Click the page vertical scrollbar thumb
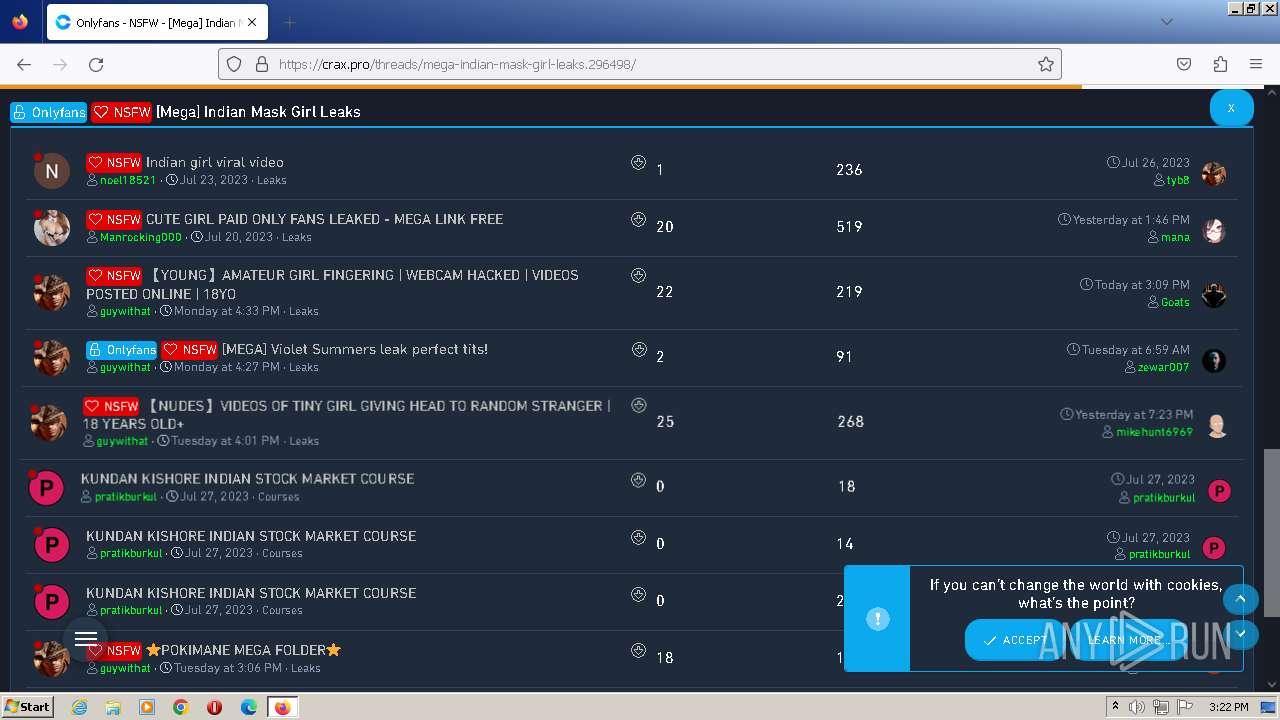The image size is (1280, 720). point(1271,532)
